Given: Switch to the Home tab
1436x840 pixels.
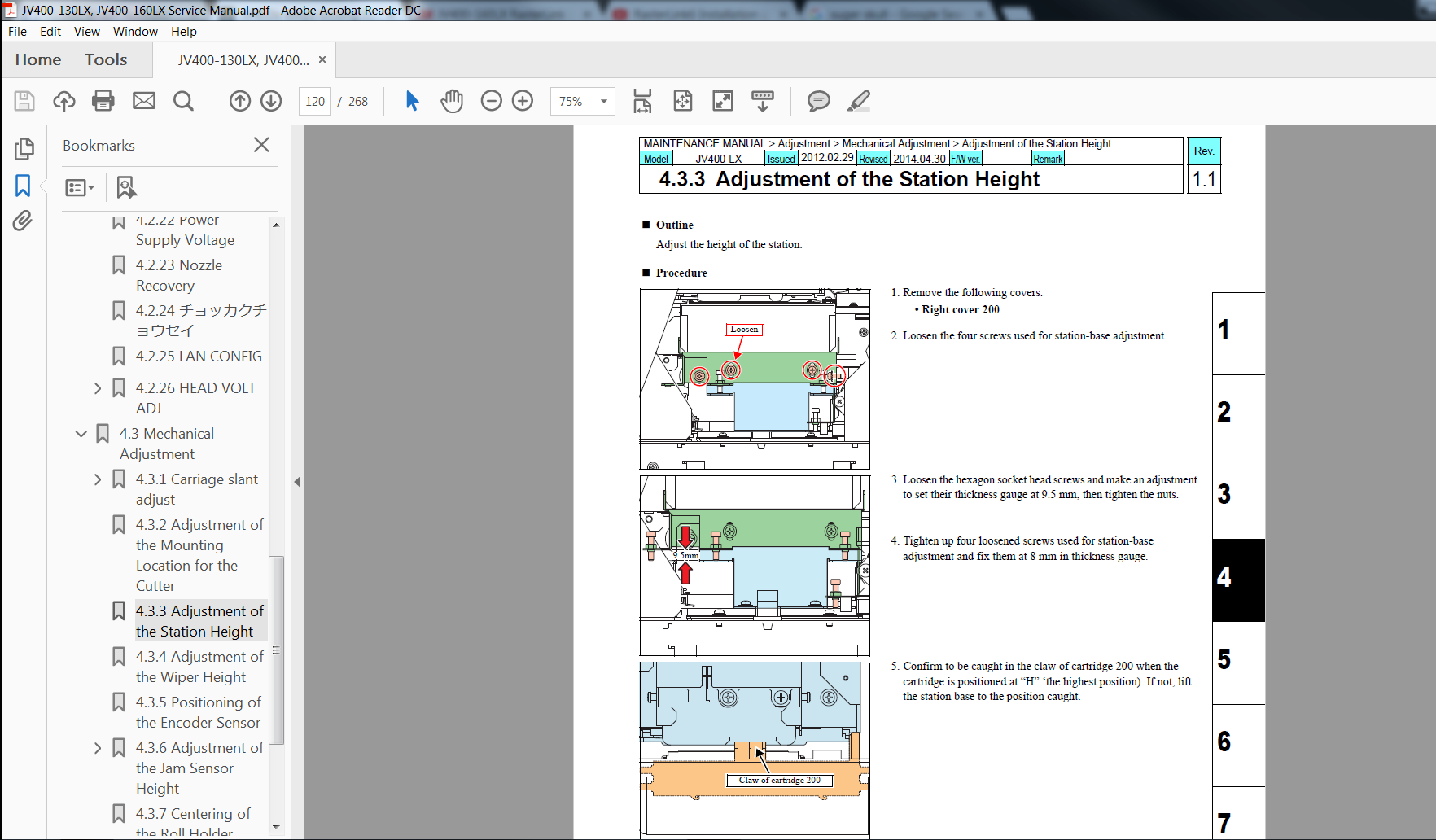Looking at the screenshot, I should click(x=38, y=59).
